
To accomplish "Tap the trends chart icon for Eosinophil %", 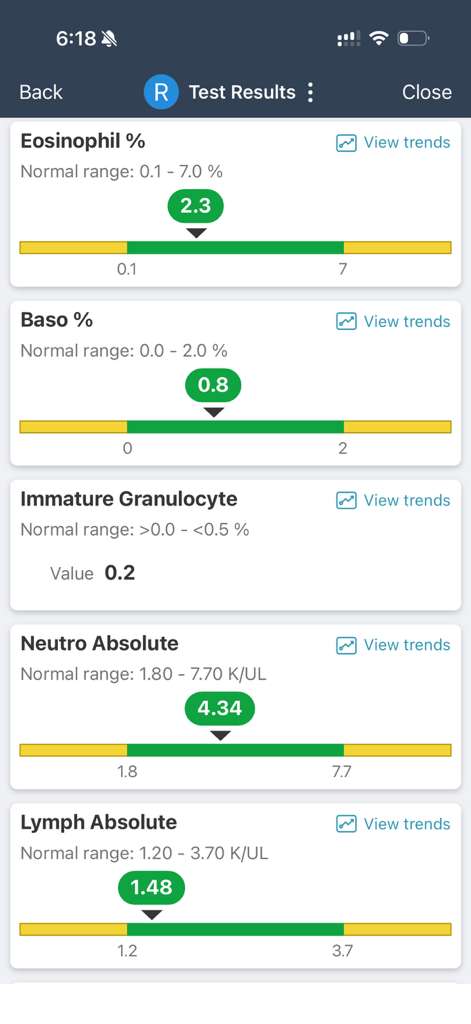I will click(346, 143).
